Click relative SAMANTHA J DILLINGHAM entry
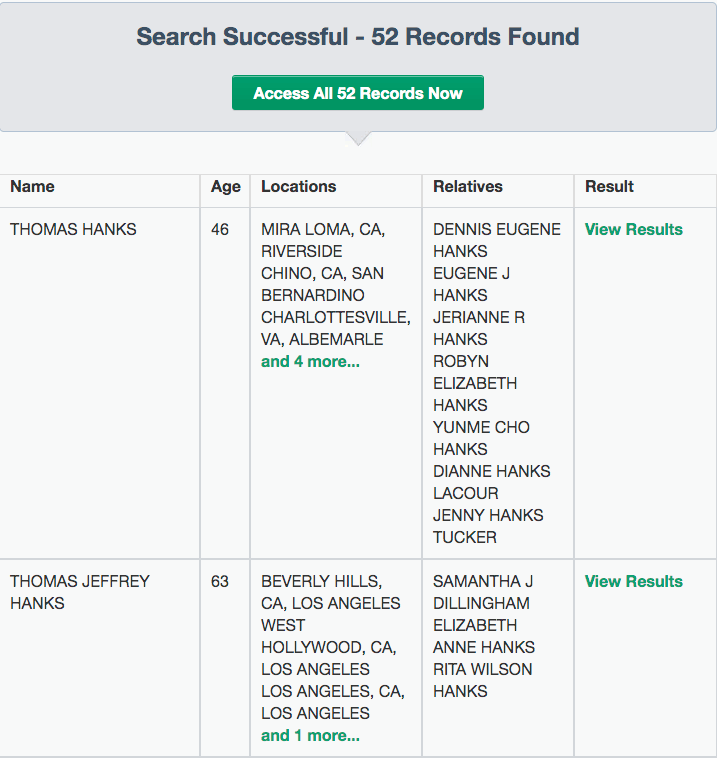This screenshot has width=717, height=758. pos(483,592)
